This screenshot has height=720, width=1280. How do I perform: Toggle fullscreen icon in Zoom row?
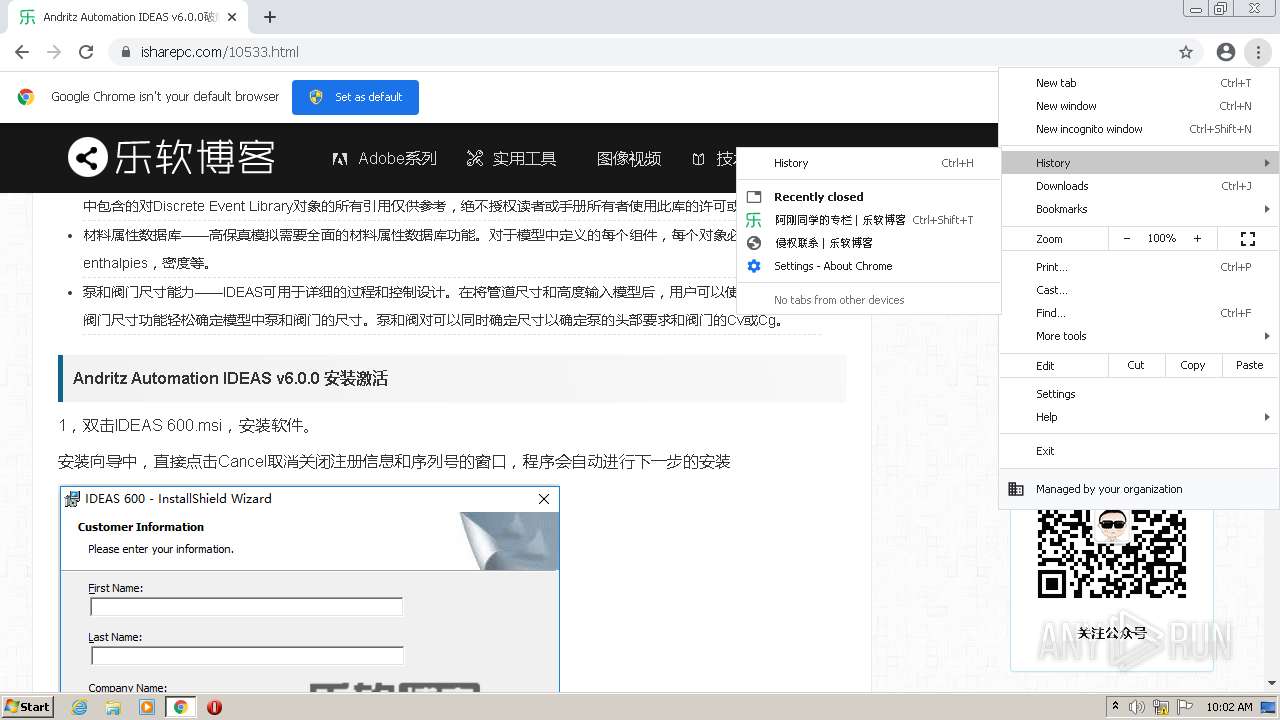1247,239
